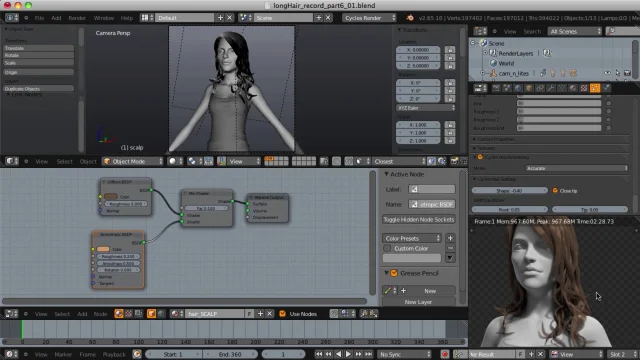Play the animation forward
The image size is (640, 360).
click(x=348, y=354)
